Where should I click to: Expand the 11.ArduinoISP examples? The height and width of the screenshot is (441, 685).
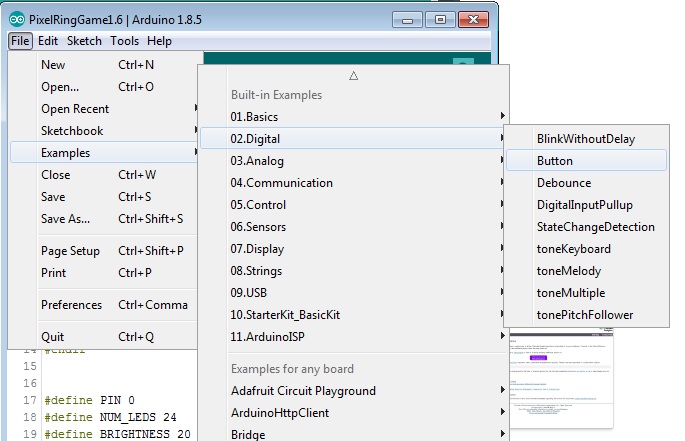point(353,337)
